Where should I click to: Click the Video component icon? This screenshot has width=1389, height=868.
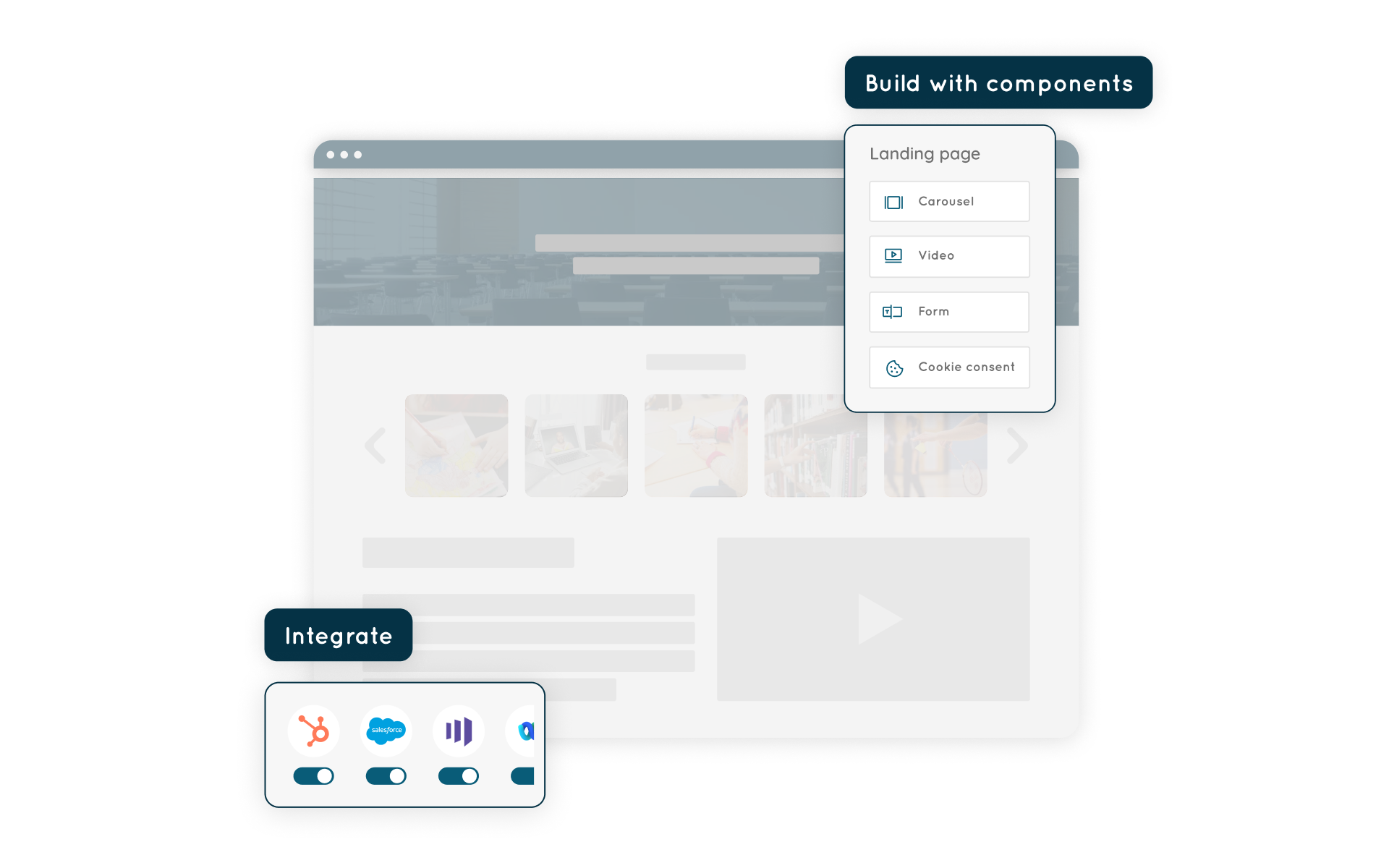point(891,255)
